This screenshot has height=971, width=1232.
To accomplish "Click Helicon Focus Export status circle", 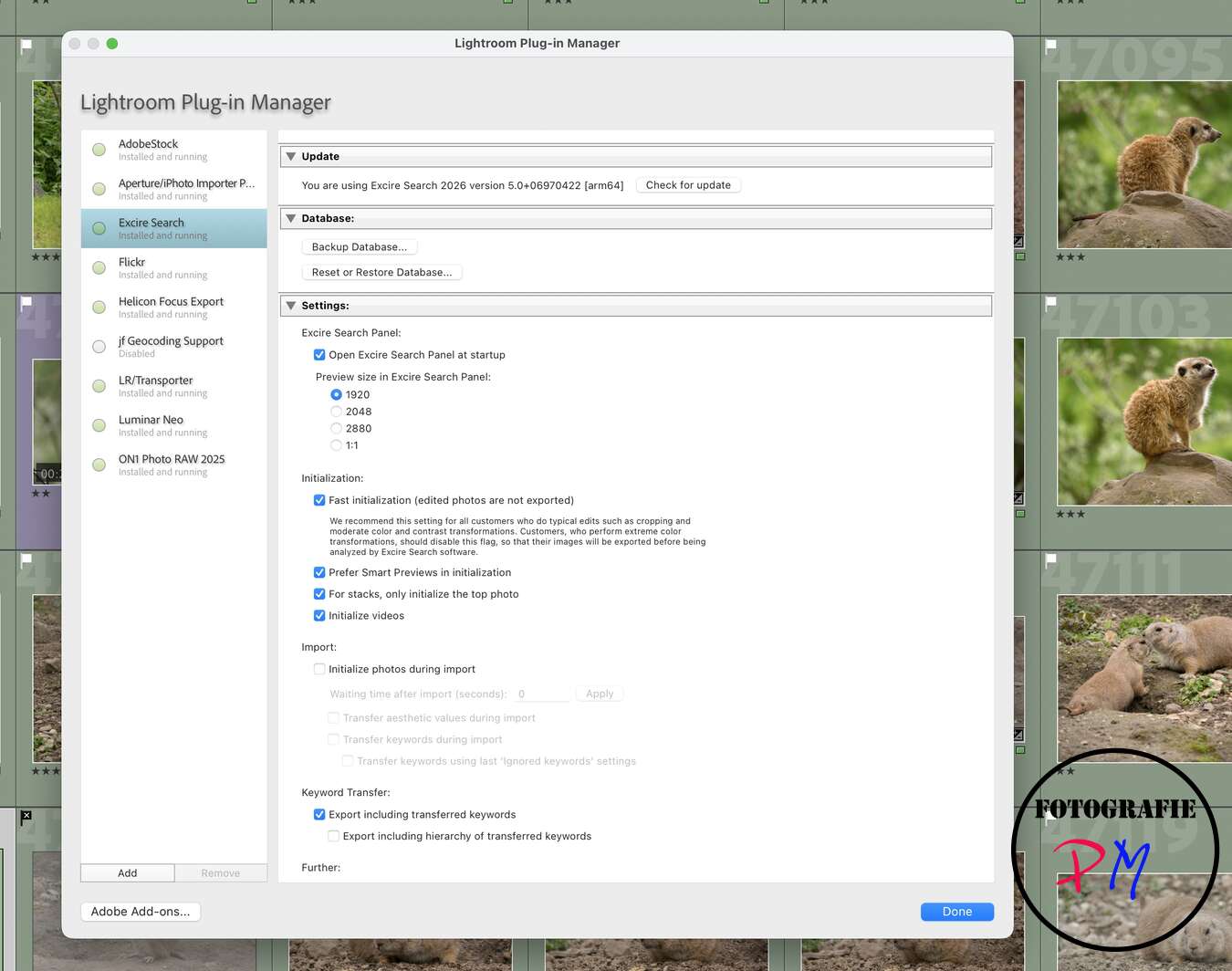I will click(x=99, y=307).
